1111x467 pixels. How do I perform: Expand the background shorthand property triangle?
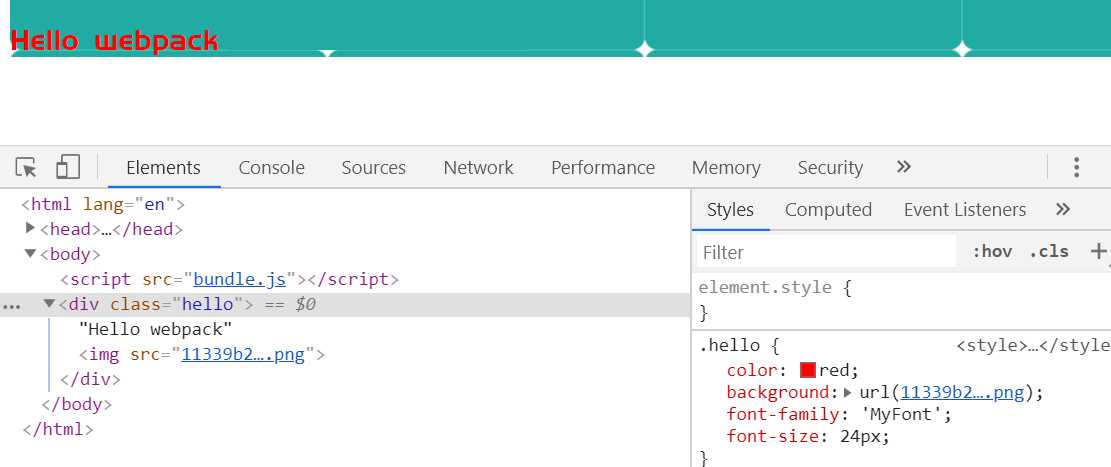(847, 393)
